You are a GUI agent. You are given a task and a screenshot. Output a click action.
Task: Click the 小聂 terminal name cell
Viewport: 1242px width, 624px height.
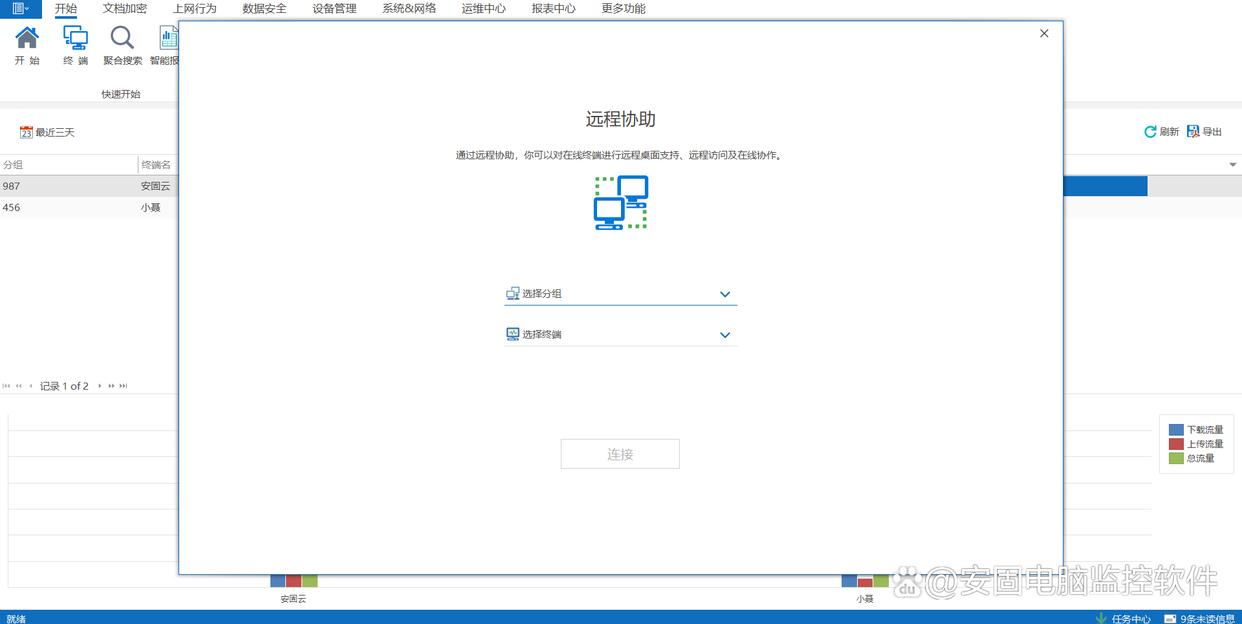click(150, 208)
